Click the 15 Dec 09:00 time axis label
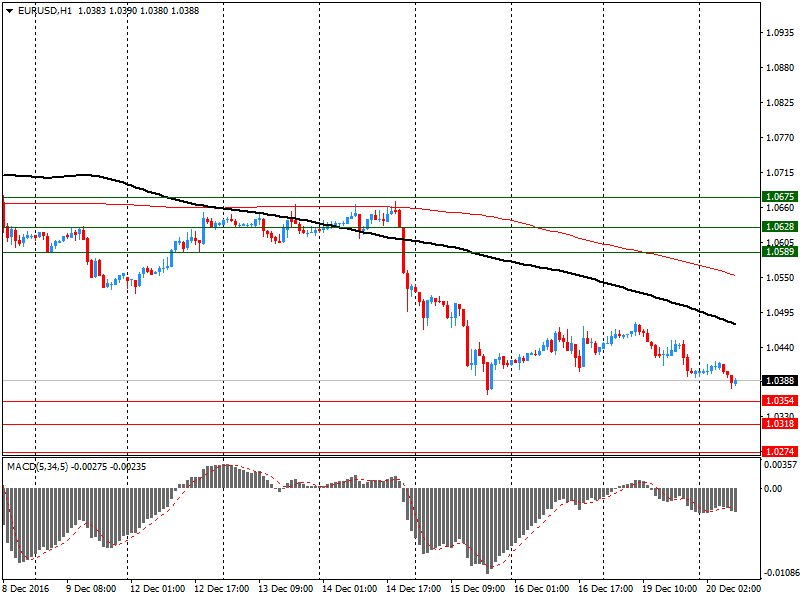This screenshot has height=600, width=800. pos(478,589)
